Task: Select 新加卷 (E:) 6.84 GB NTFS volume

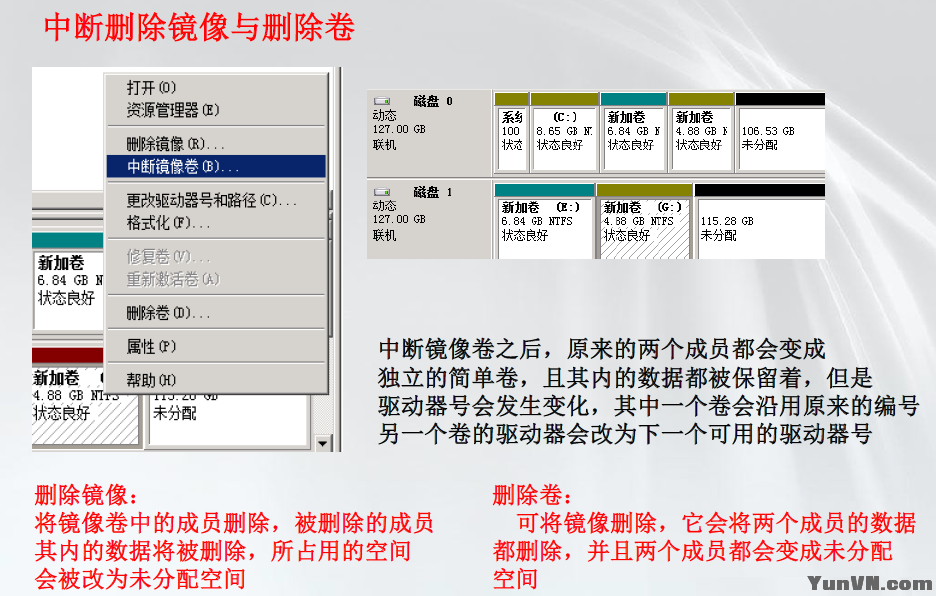Action: [544, 228]
